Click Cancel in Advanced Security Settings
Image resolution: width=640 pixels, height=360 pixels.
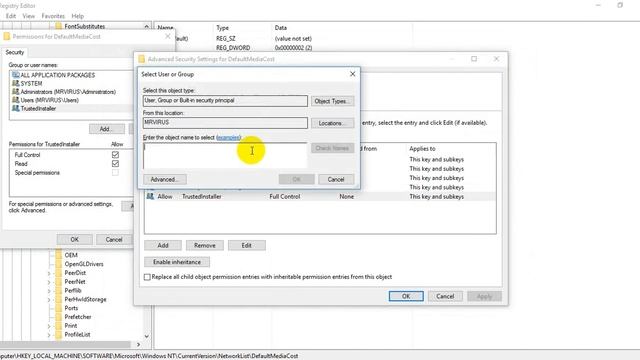coord(445,296)
